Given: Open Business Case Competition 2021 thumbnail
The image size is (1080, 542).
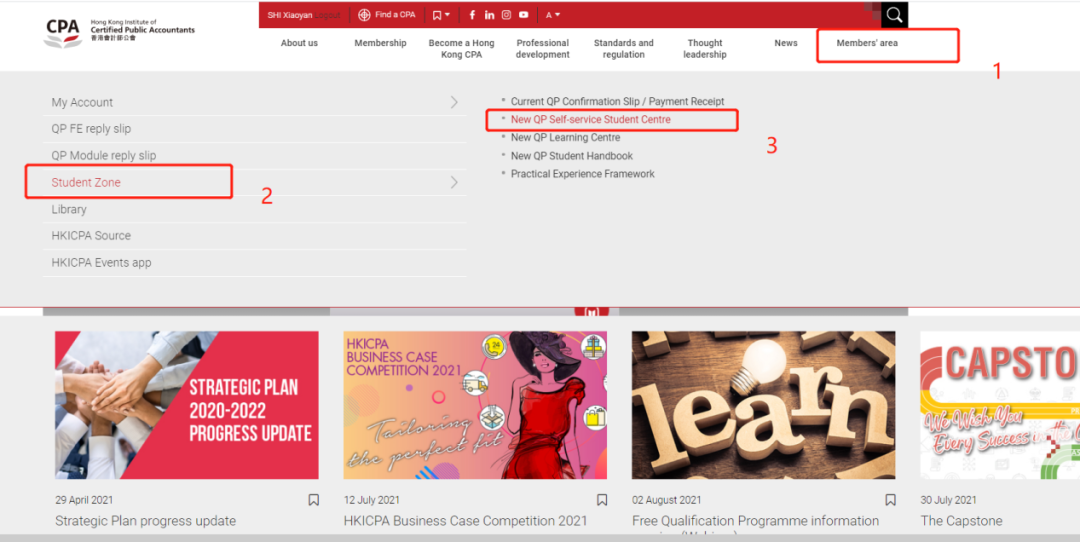Looking at the screenshot, I should coord(475,405).
